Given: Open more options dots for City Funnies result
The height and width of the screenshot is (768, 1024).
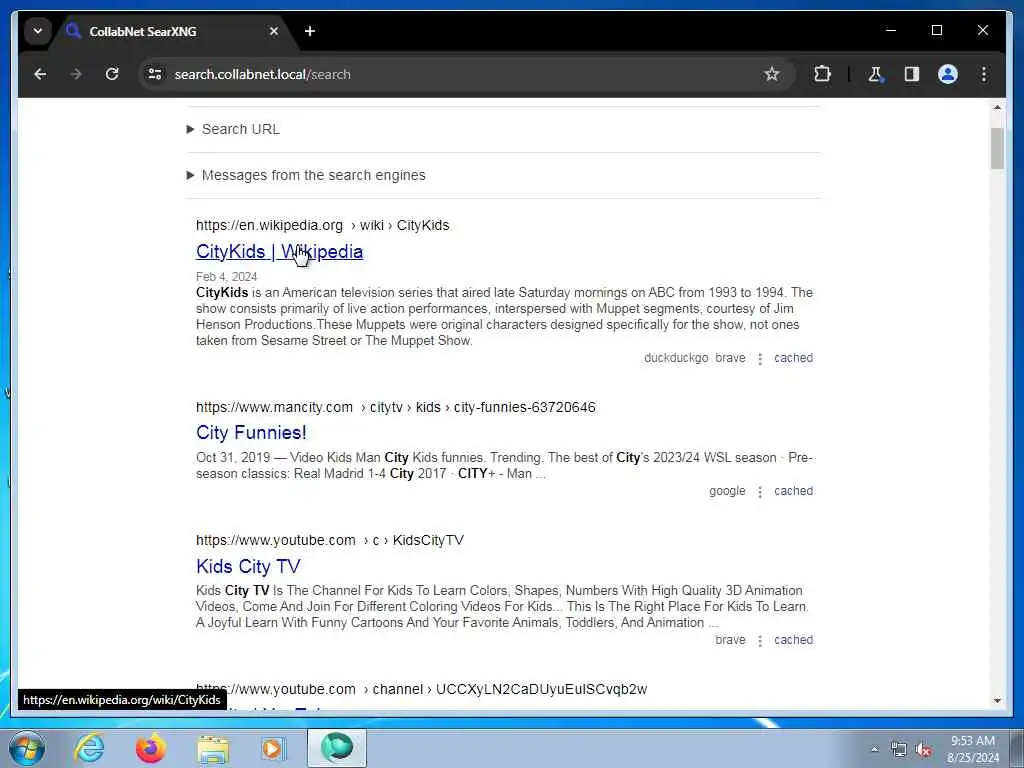Looking at the screenshot, I should 760,492.
